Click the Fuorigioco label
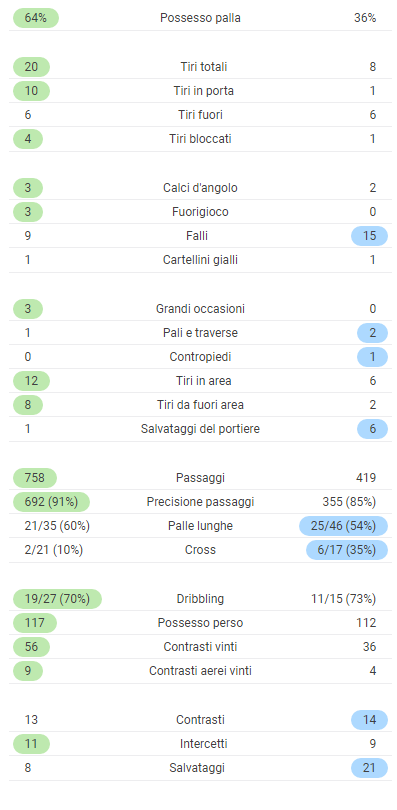Viewport: 397px width, 810px height. (200, 212)
